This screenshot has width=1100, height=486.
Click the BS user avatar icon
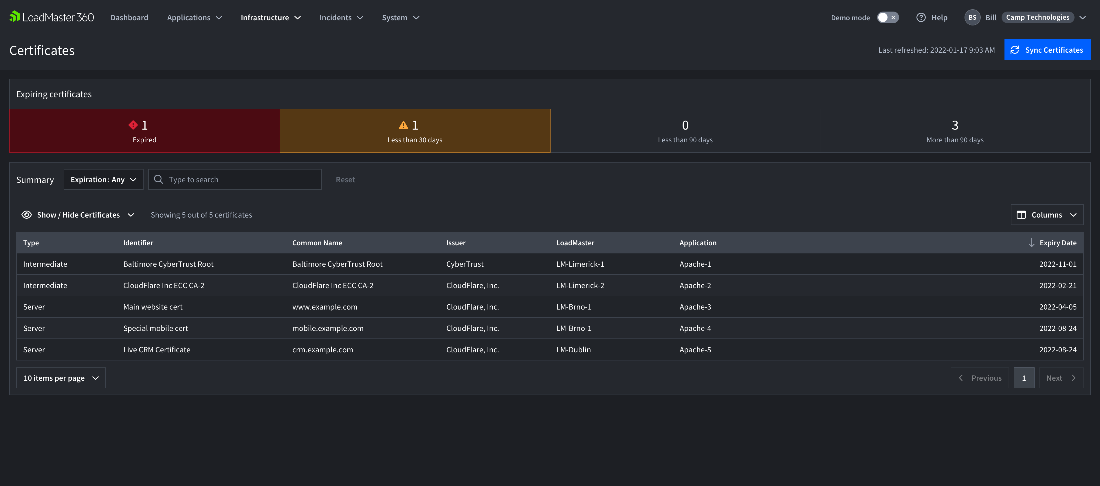tap(972, 17)
